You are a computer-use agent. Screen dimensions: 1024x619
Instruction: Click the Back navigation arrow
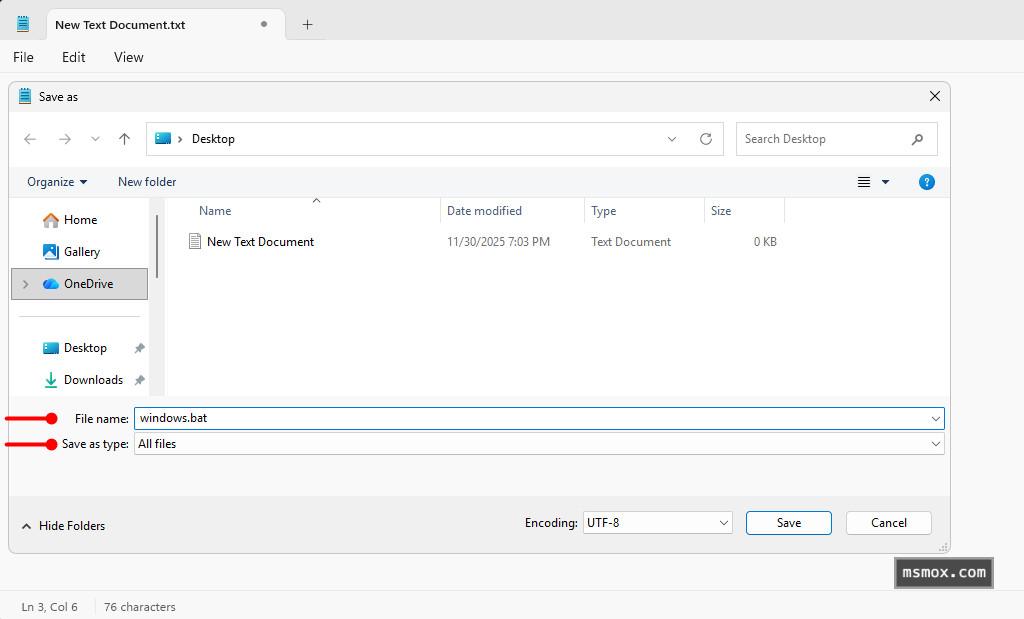coord(30,139)
